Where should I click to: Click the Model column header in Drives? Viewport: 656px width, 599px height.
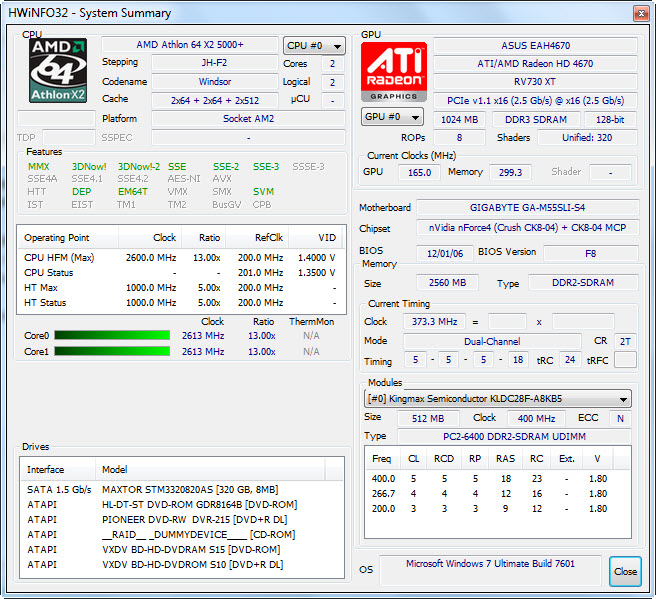point(210,469)
